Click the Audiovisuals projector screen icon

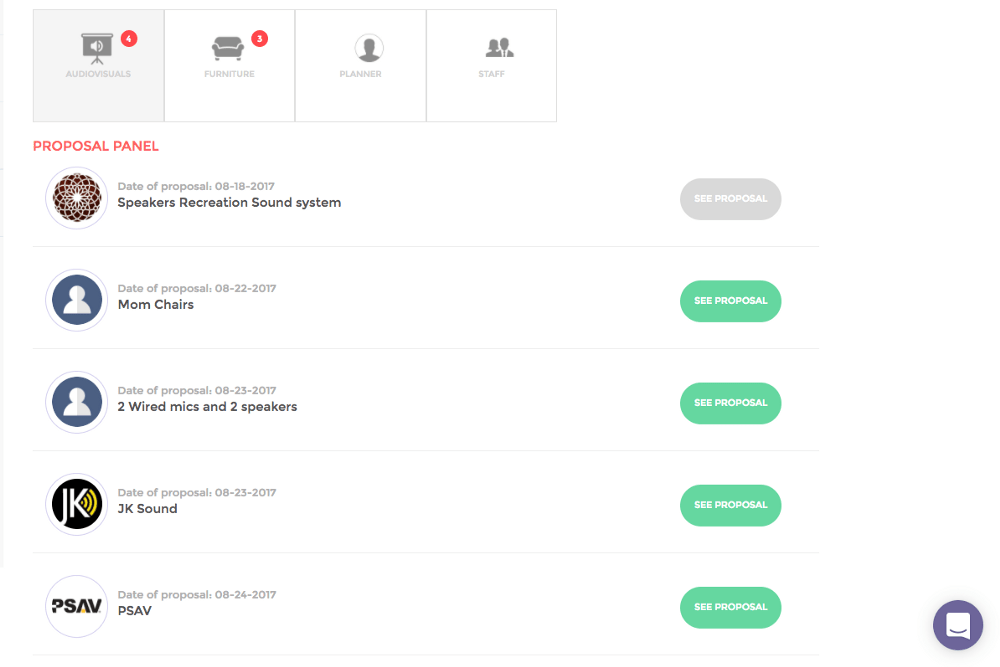97,48
